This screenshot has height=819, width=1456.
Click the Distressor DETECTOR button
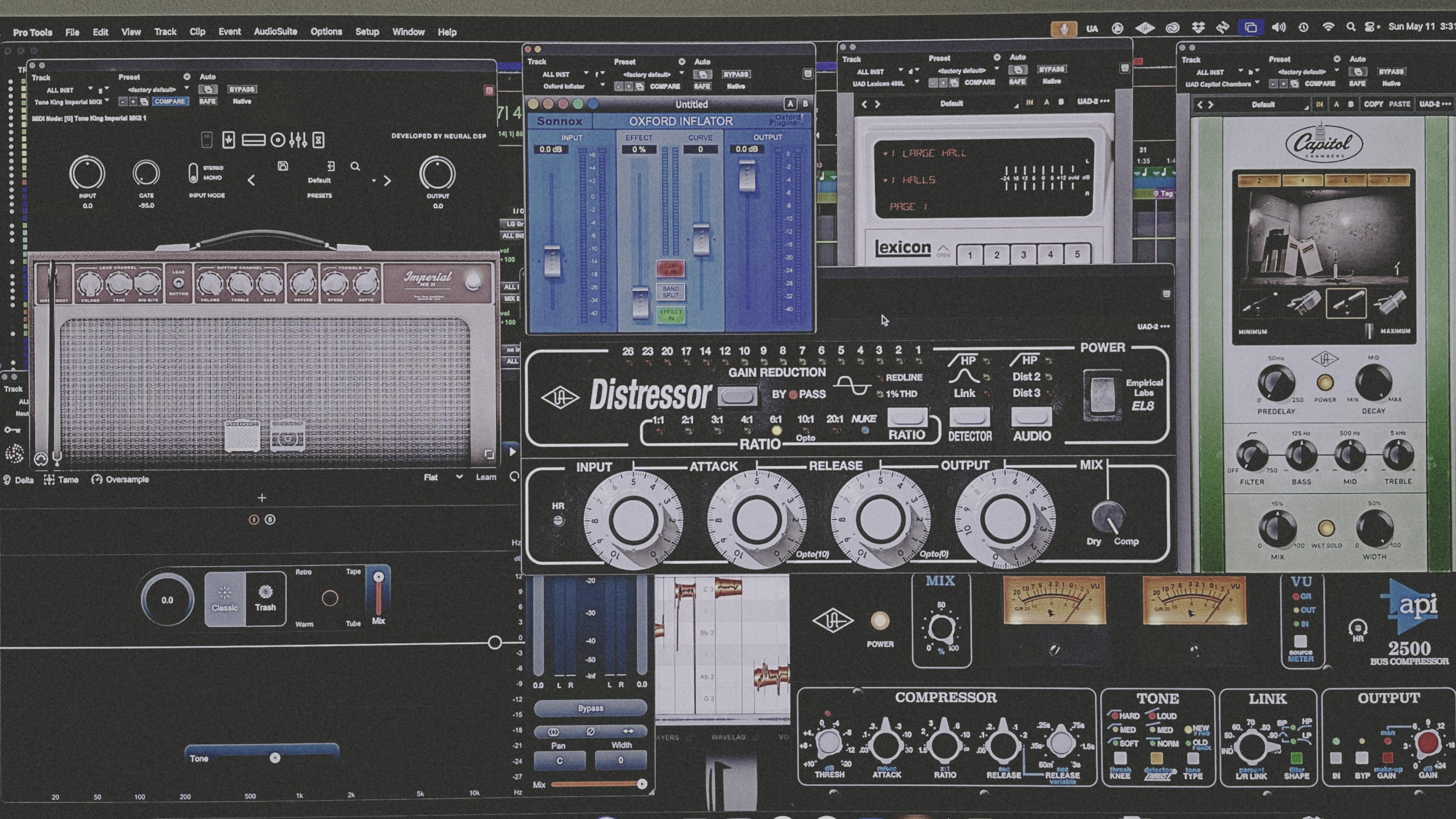pos(969,417)
